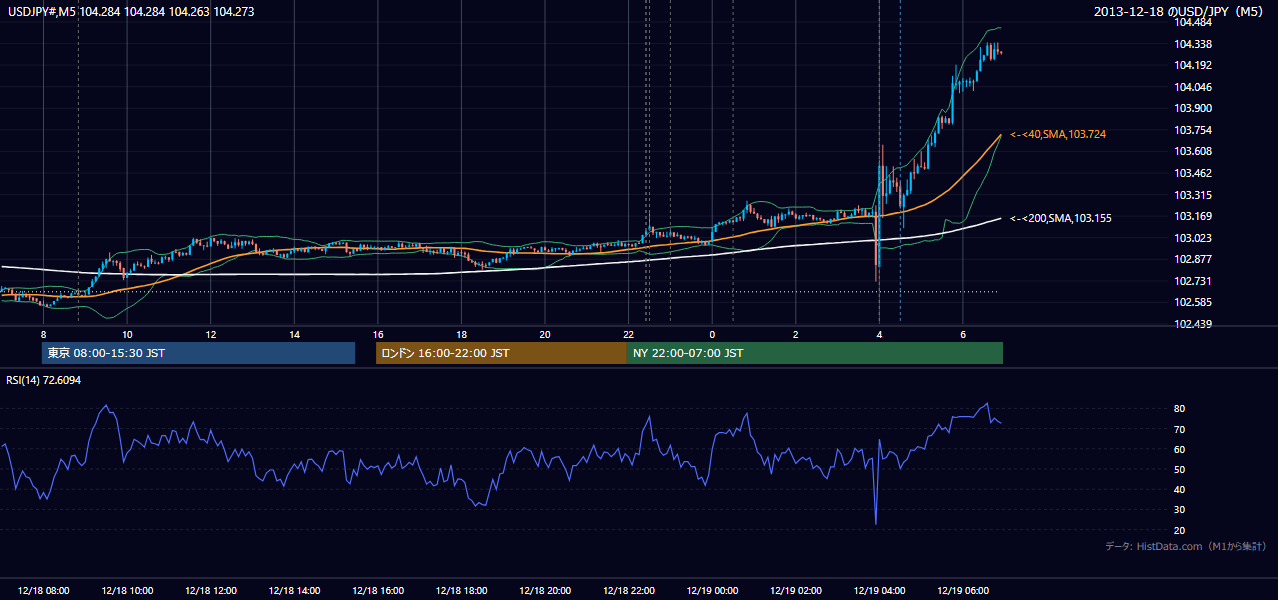Click the 102.731 price axis label
The image size is (1278, 600).
click(x=1194, y=281)
